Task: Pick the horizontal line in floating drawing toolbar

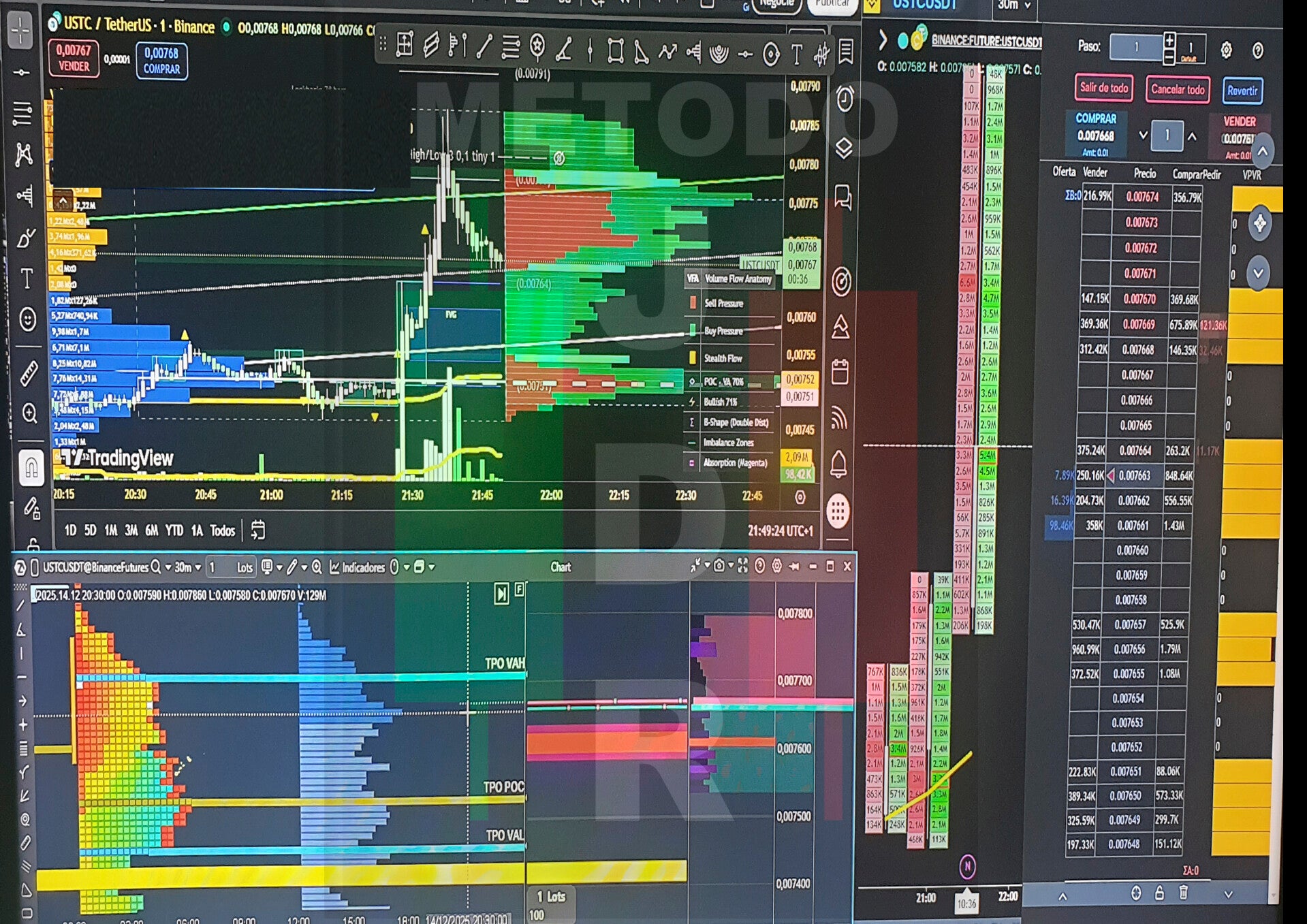Action: point(745,54)
